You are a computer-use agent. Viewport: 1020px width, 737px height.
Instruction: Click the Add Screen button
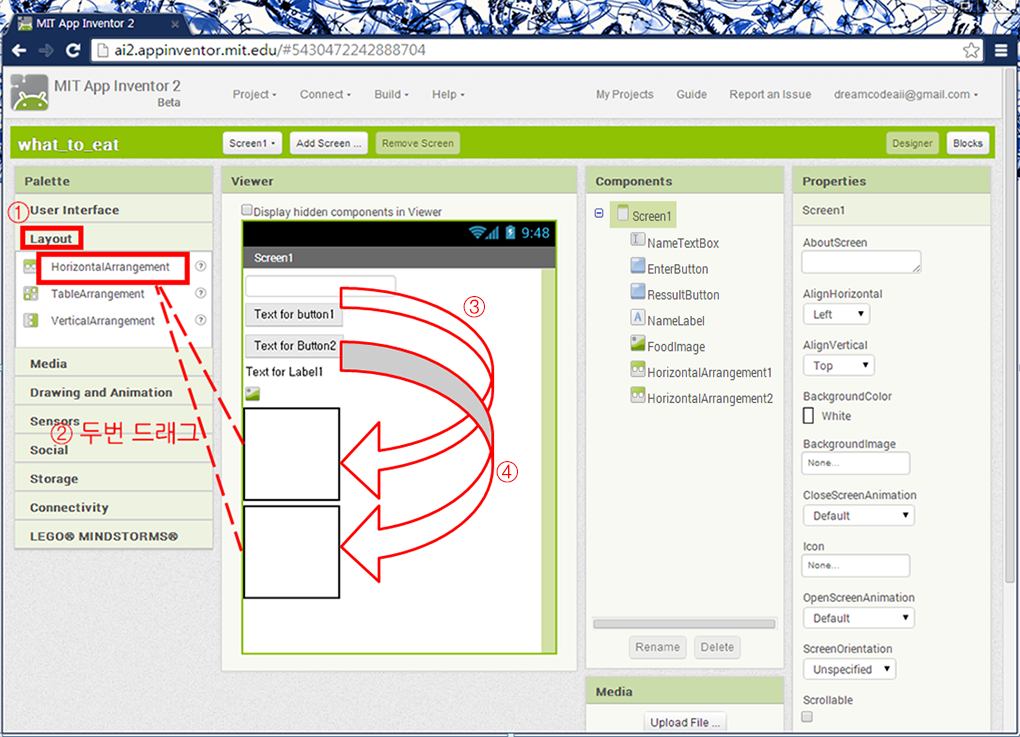tap(329, 143)
